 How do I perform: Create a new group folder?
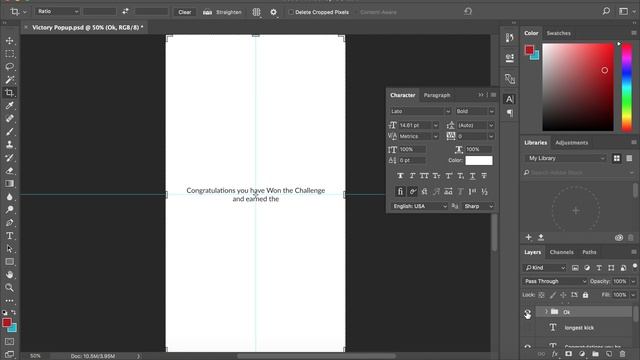point(596,354)
